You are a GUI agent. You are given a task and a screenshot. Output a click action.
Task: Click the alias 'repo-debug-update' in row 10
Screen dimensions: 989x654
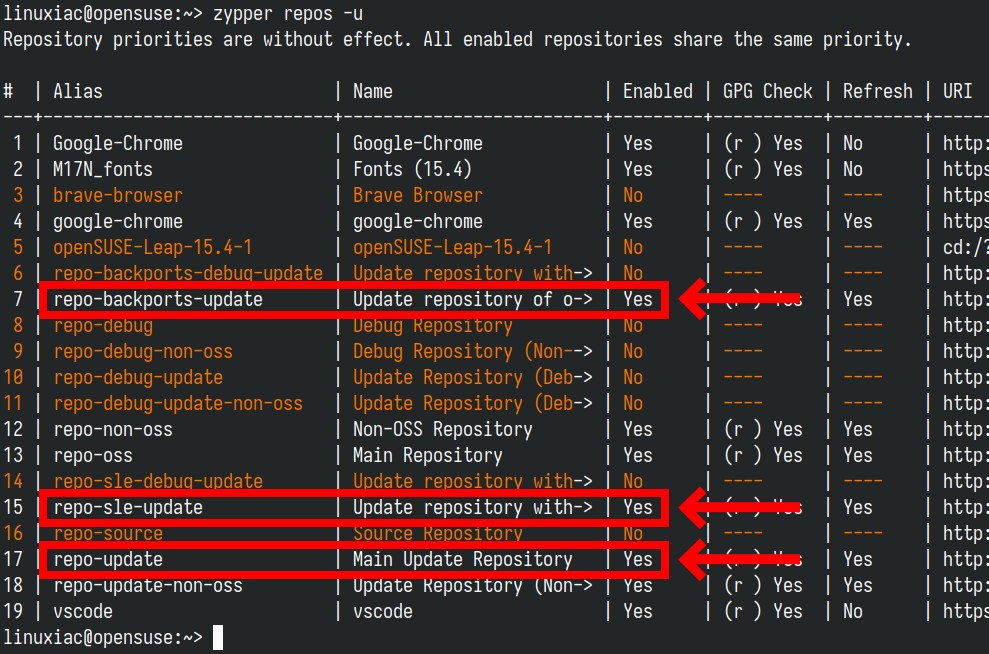[138, 377]
